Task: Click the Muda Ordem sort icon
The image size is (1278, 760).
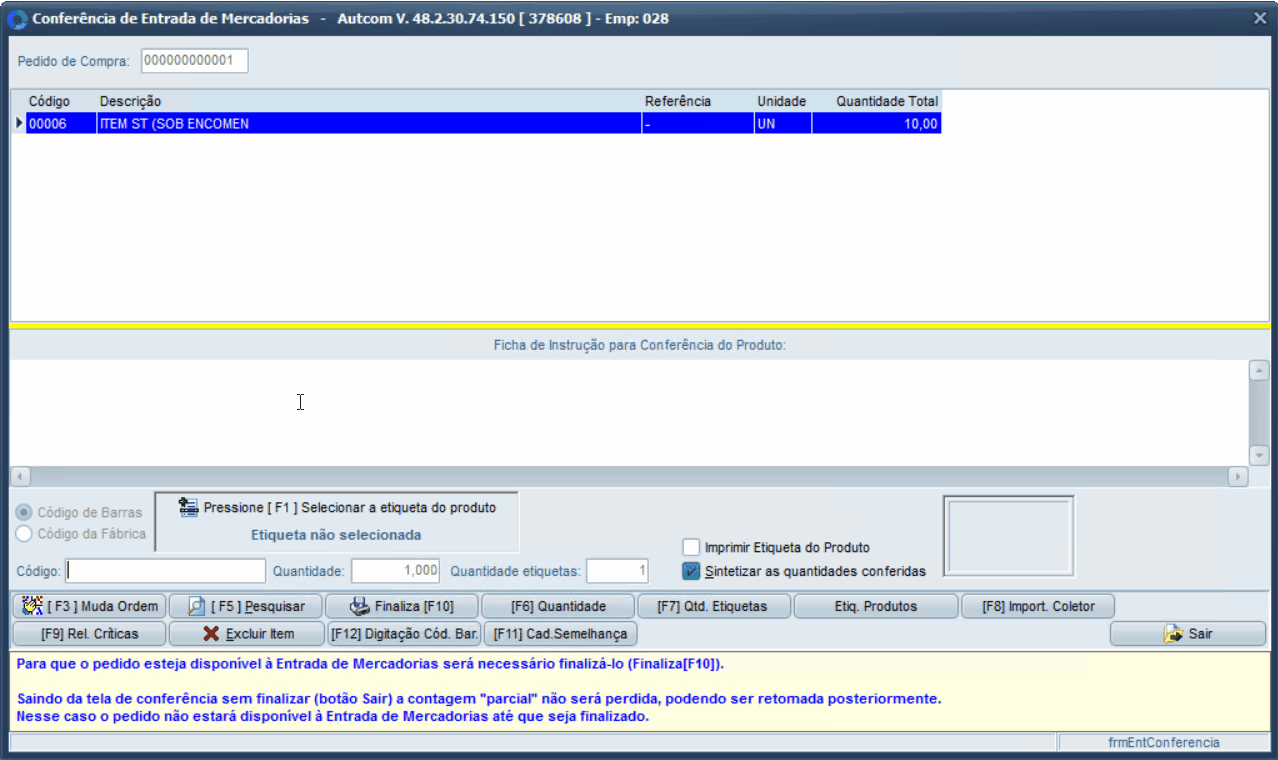Action: 32,606
